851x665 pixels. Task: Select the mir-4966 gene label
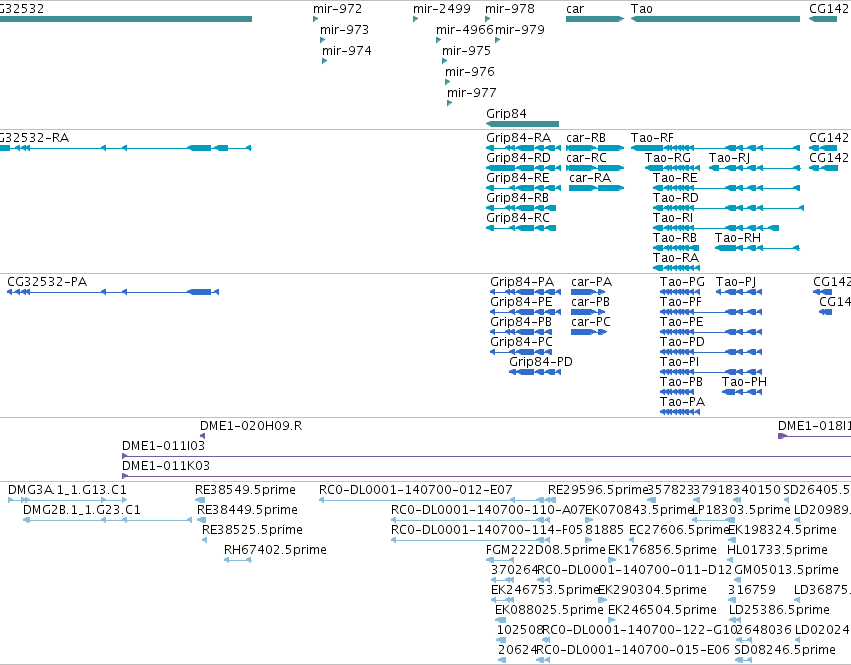click(x=465, y=29)
